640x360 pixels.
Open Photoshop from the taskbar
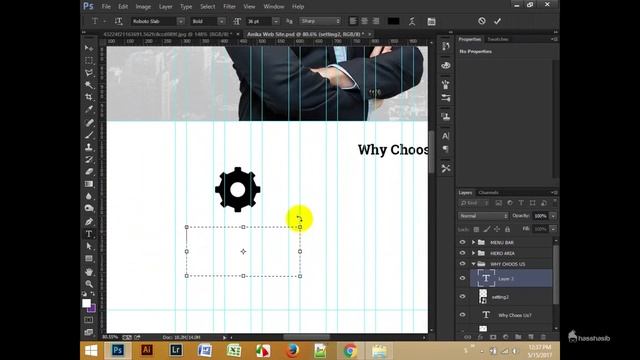[118, 350]
